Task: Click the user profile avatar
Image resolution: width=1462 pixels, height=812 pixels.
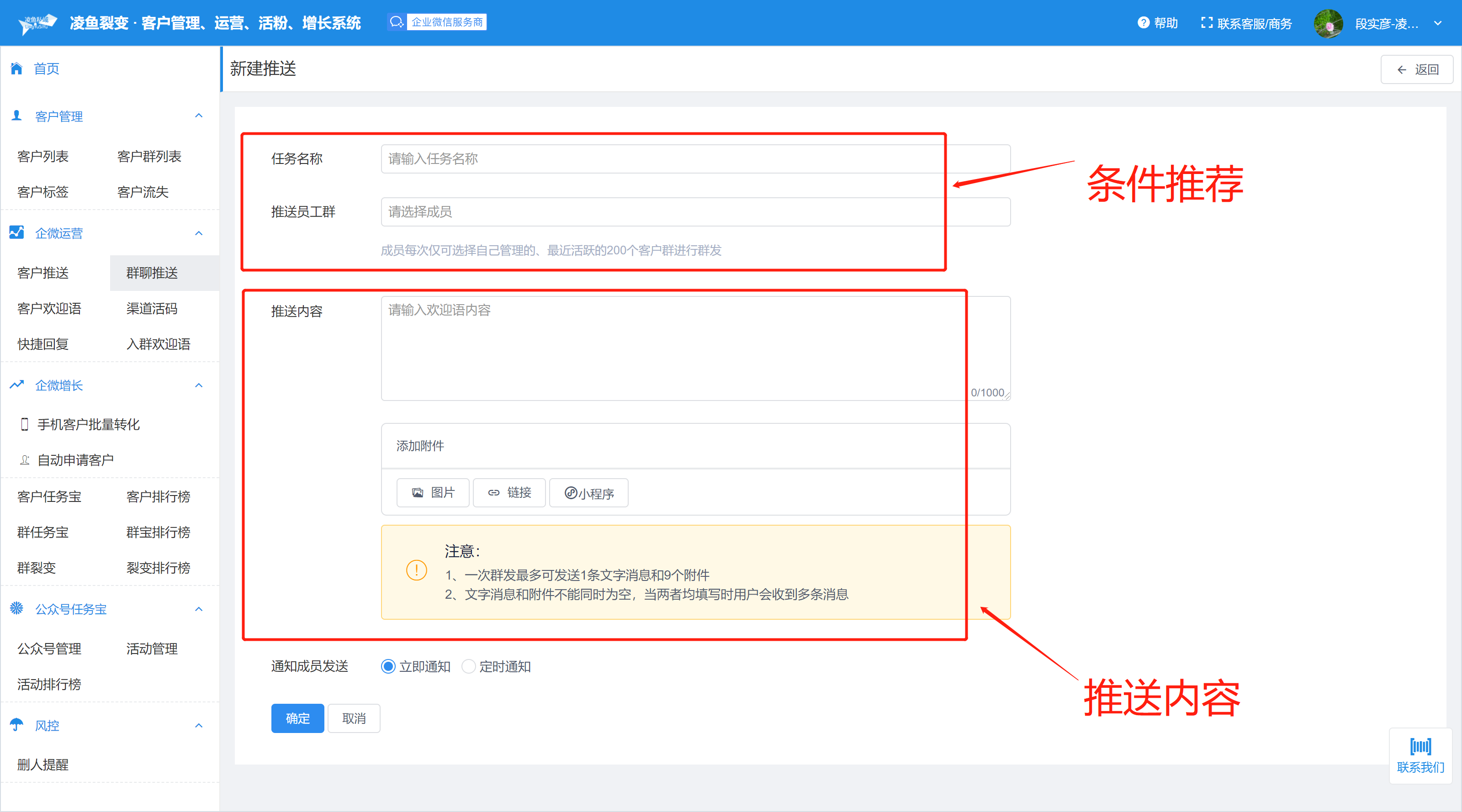Action: pos(1328,23)
